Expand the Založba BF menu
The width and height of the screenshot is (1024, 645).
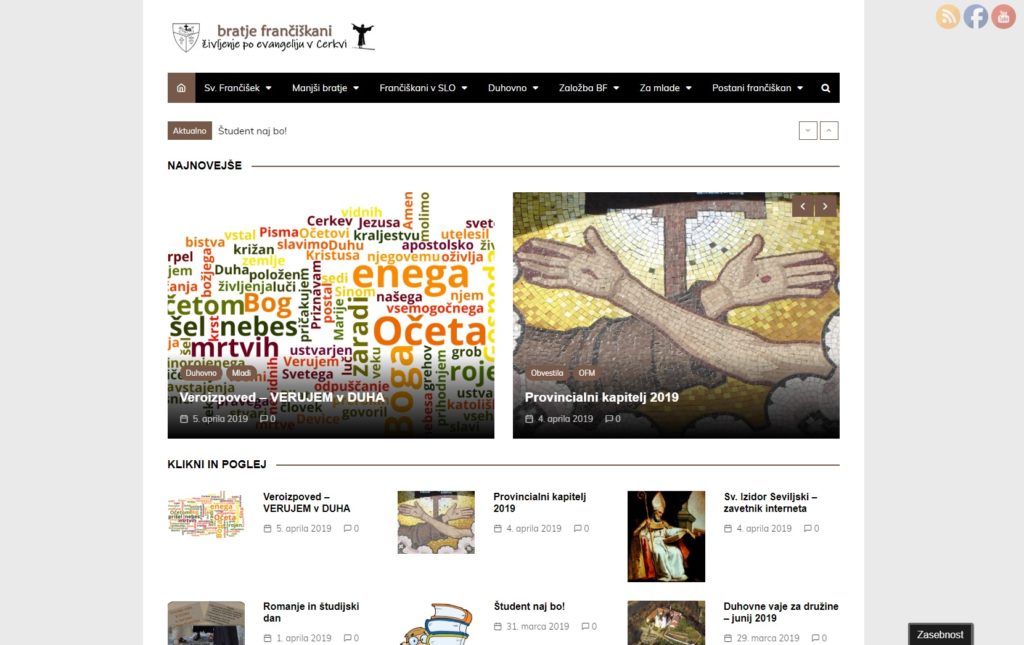tap(589, 87)
